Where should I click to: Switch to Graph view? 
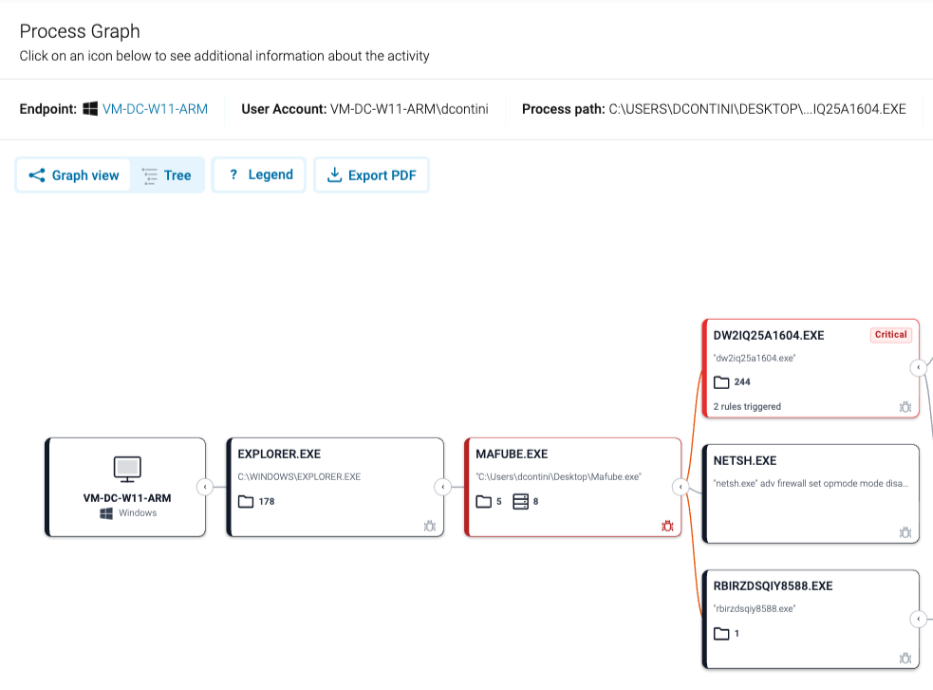click(73, 175)
